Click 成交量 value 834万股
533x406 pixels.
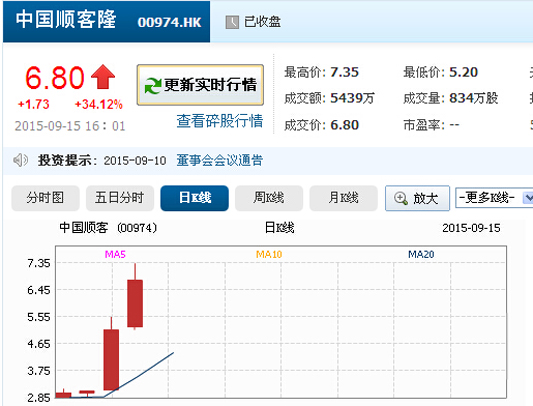[x=474, y=98]
